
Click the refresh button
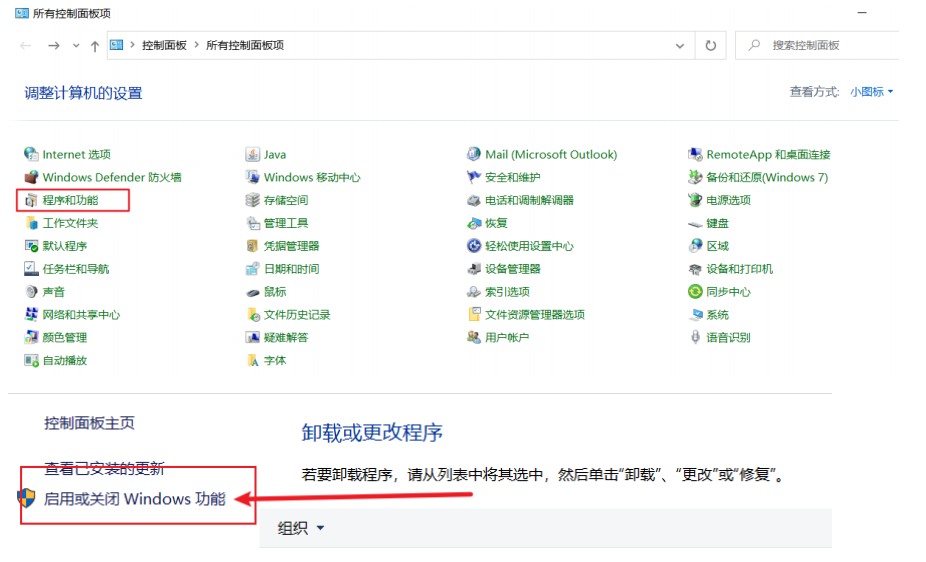click(710, 46)
